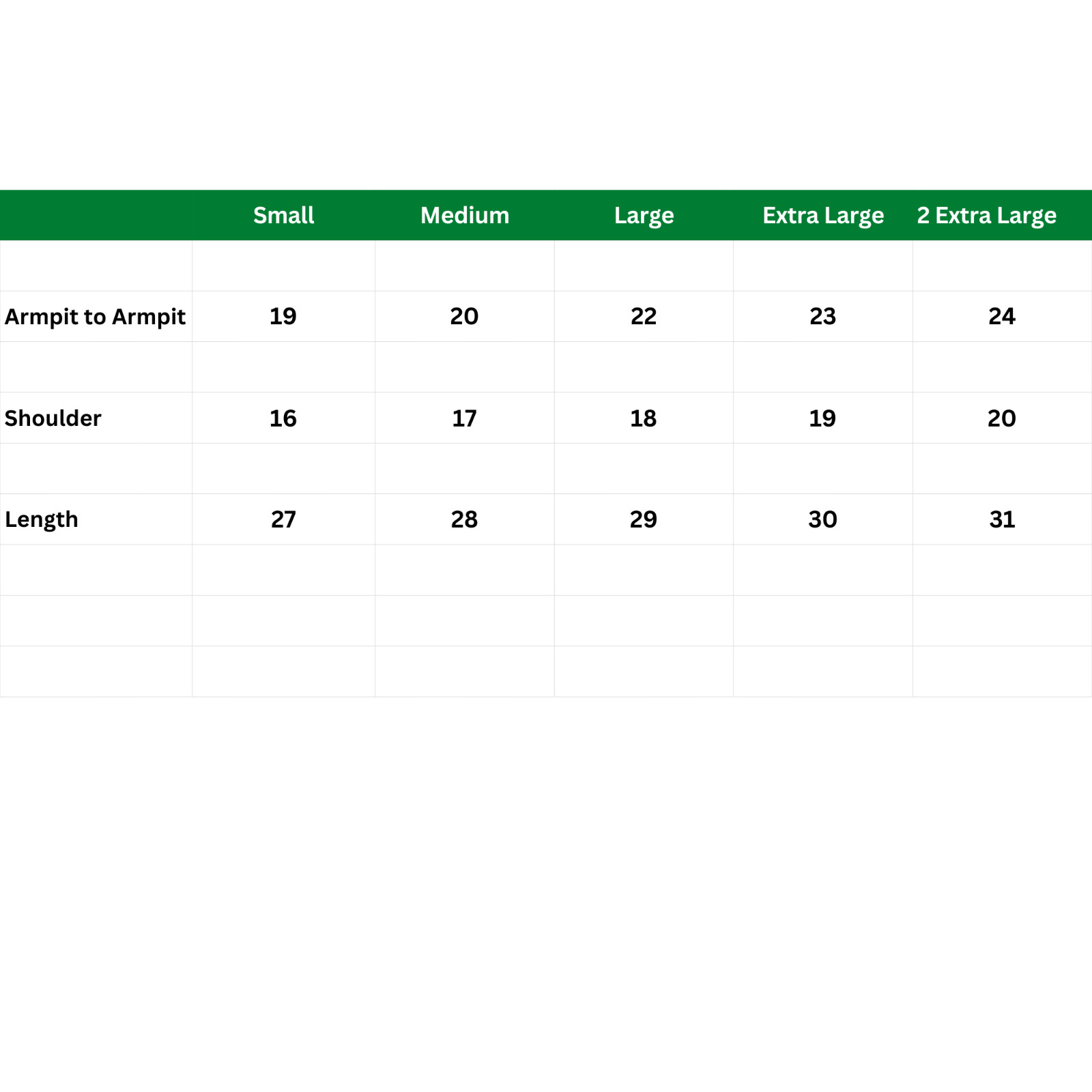Select 2 Extra Large length value 31
Viewport: 1092px width, 1092px height.
[1003, 519]
